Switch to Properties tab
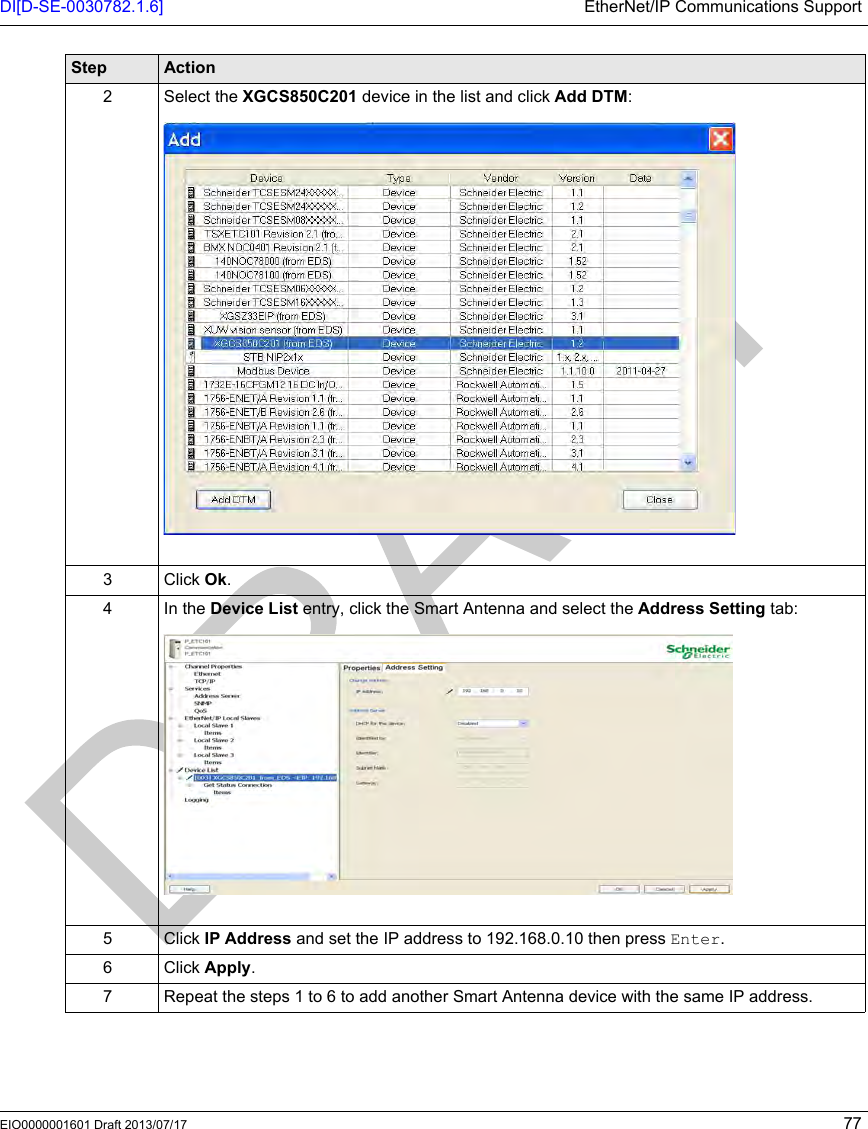This screenshot has height=1129, width=868. click(x=361, y=668)
